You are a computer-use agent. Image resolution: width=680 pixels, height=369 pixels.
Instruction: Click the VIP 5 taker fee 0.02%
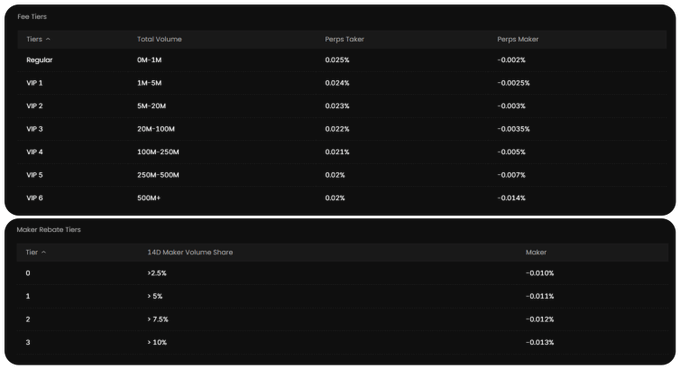point(335,175)
